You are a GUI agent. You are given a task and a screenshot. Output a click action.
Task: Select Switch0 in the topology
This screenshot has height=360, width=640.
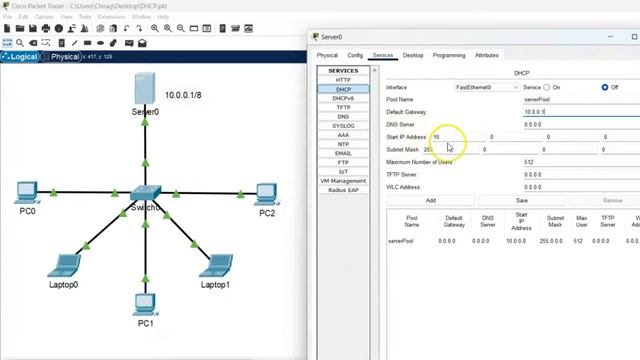pos(145,193)
